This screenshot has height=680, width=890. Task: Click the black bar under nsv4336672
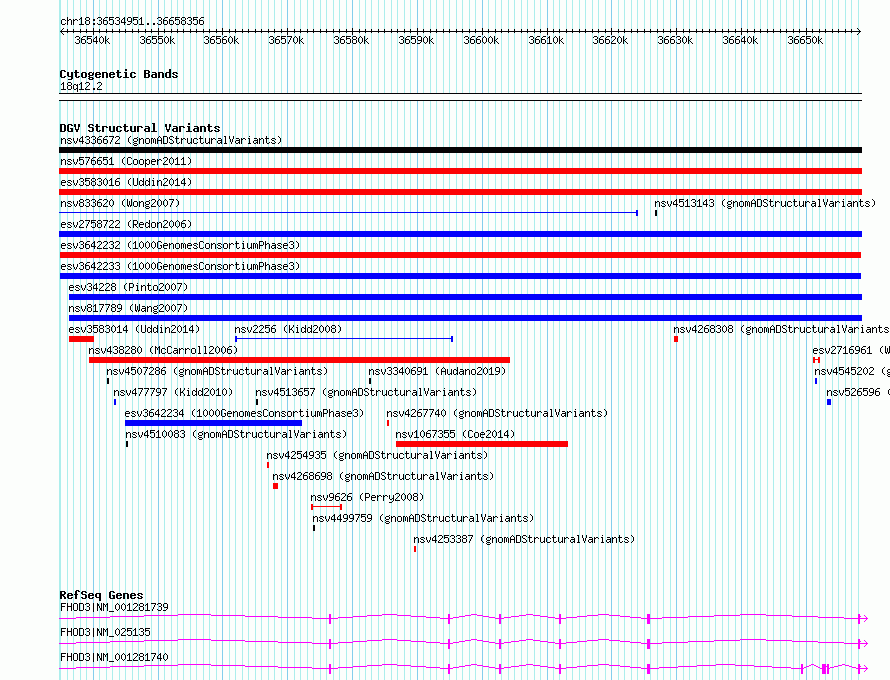460,150
